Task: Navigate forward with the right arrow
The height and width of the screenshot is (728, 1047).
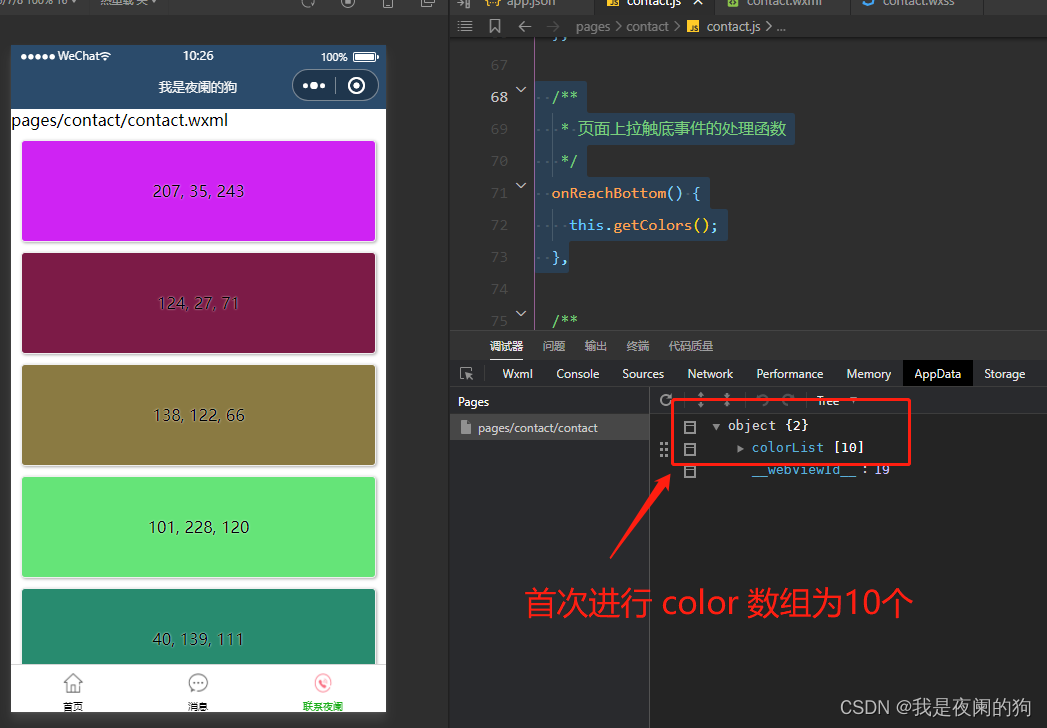Action: (x=553, y=26)
